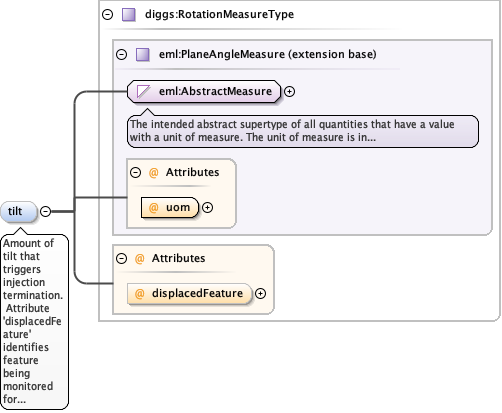Expand the eml:AbstractMeasure node
The image size is (502, 413).
click(x=289, y=92)
